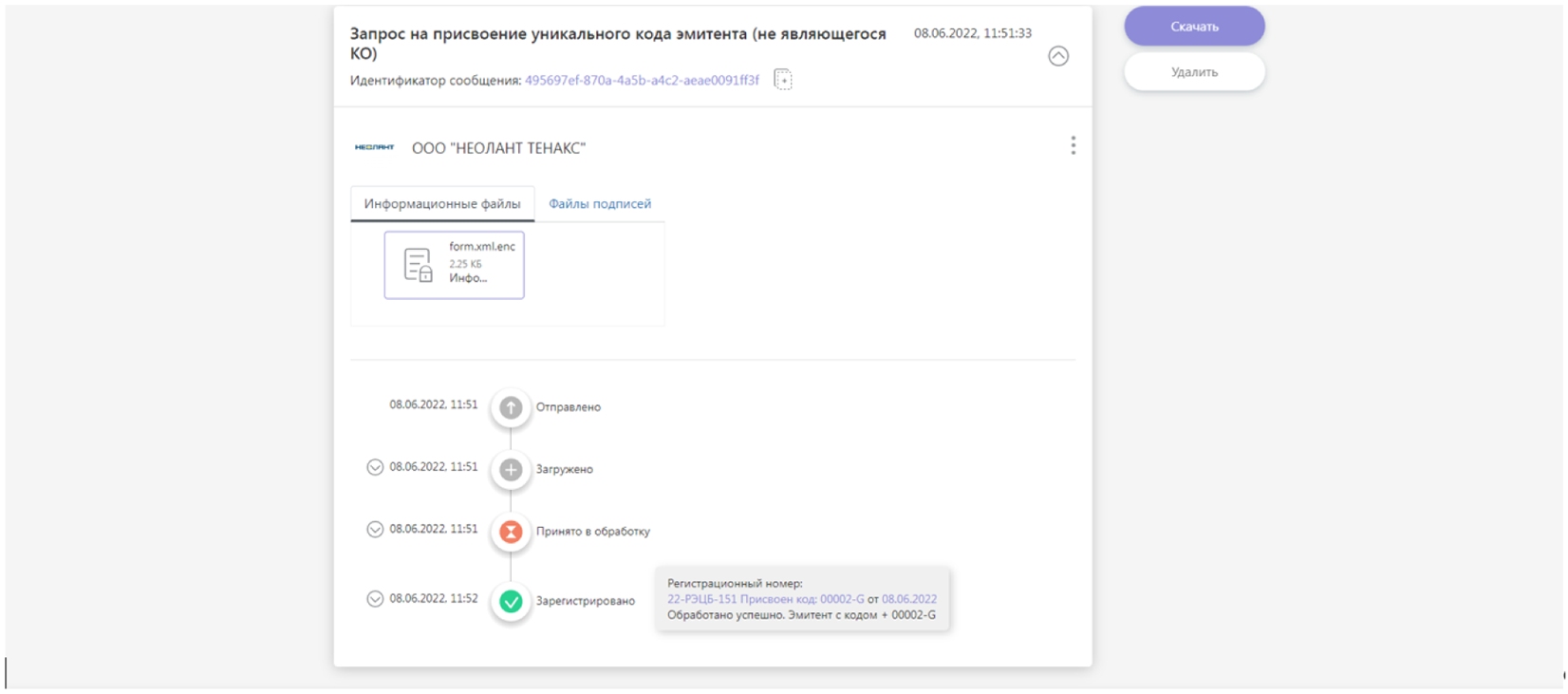Click the Отправлено up-arrow status icon
1568x694 pixels.
(x=511, y=407)
